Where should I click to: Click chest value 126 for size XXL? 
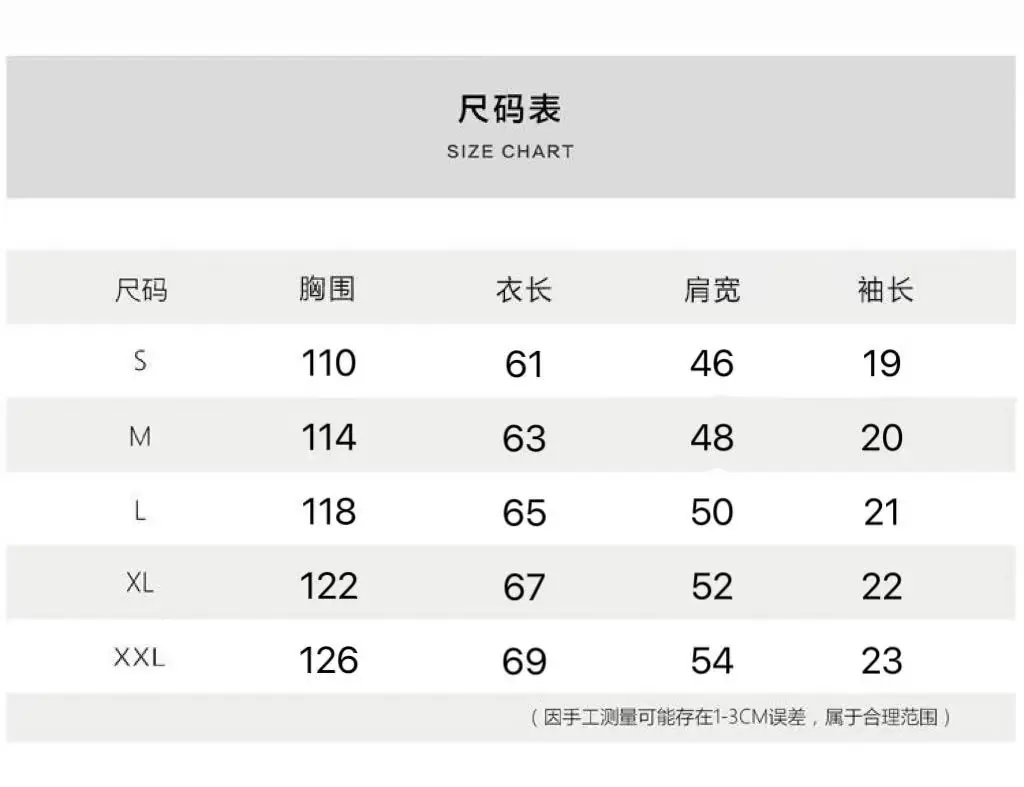(x=328, y=660)
